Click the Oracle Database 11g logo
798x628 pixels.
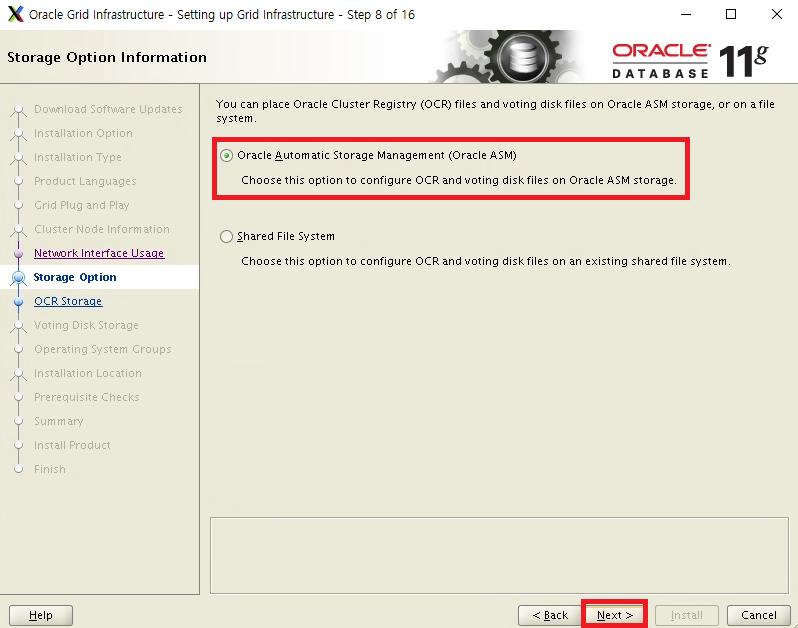(690, 61)
